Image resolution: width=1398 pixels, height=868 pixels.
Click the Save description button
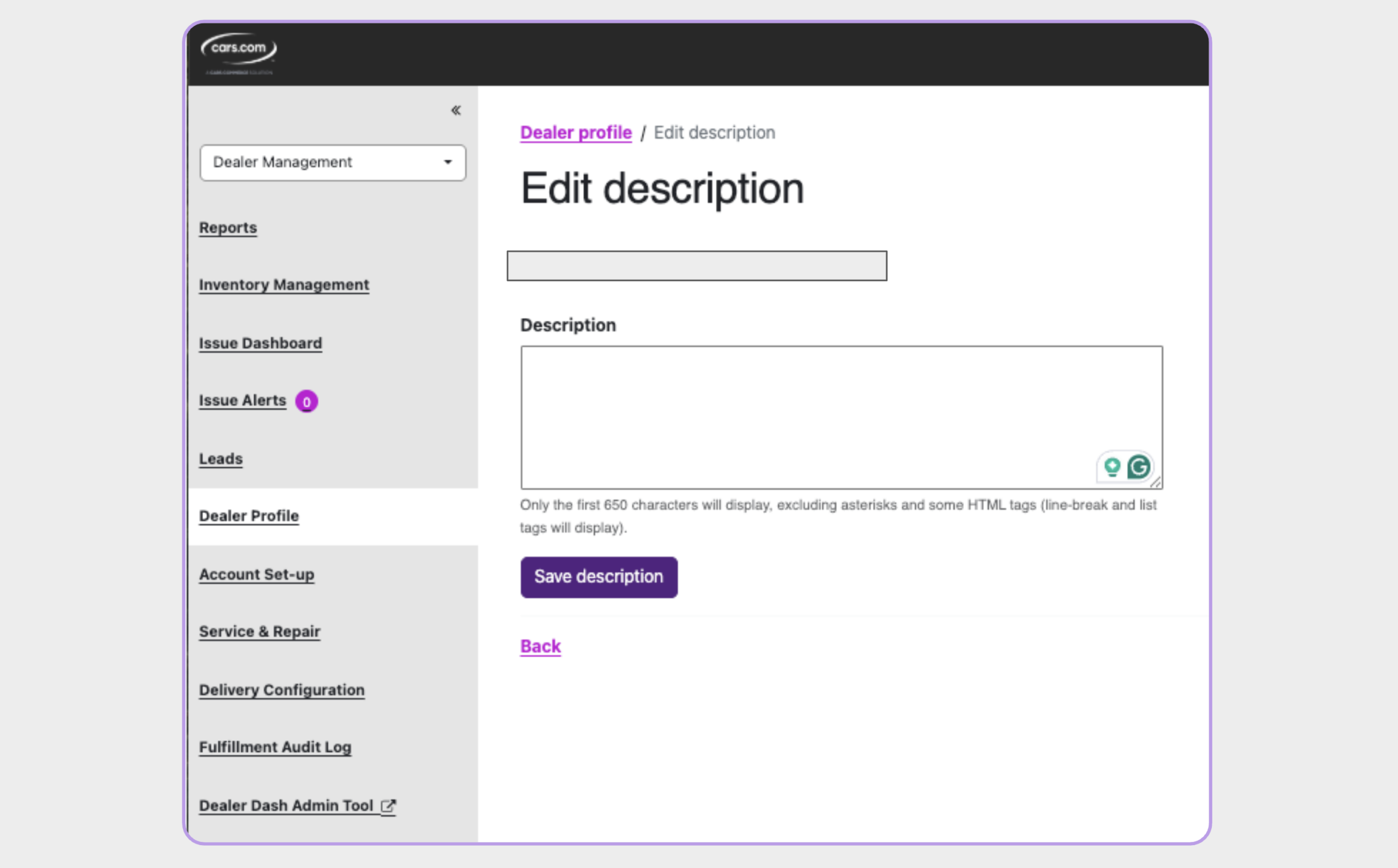599,577
